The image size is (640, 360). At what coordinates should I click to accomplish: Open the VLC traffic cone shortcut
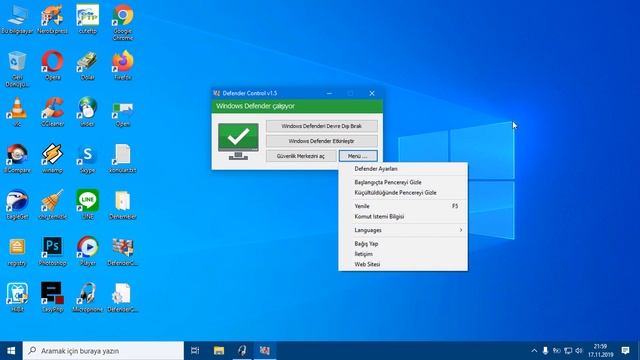tap(17, 111)
